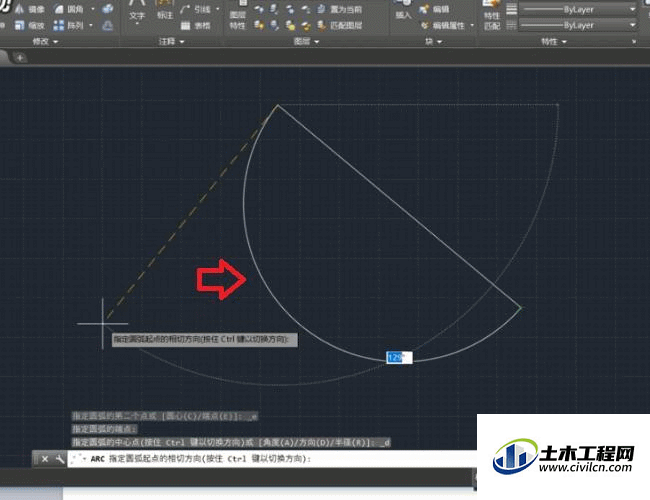This screenshot has width=650, height=500.
Task: Close the command line with the X
Action: 45,459
